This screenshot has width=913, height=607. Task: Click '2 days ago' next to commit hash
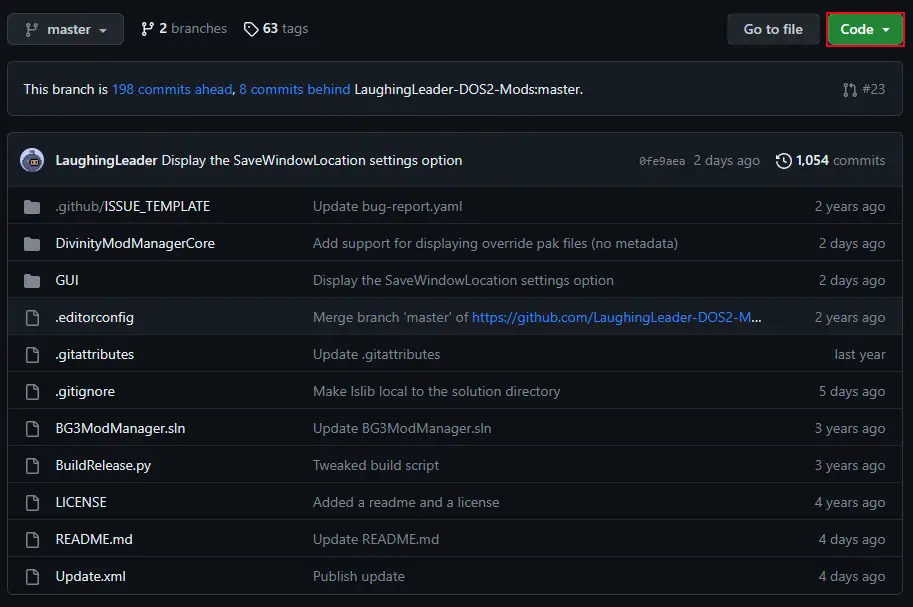tap(726, 160)
